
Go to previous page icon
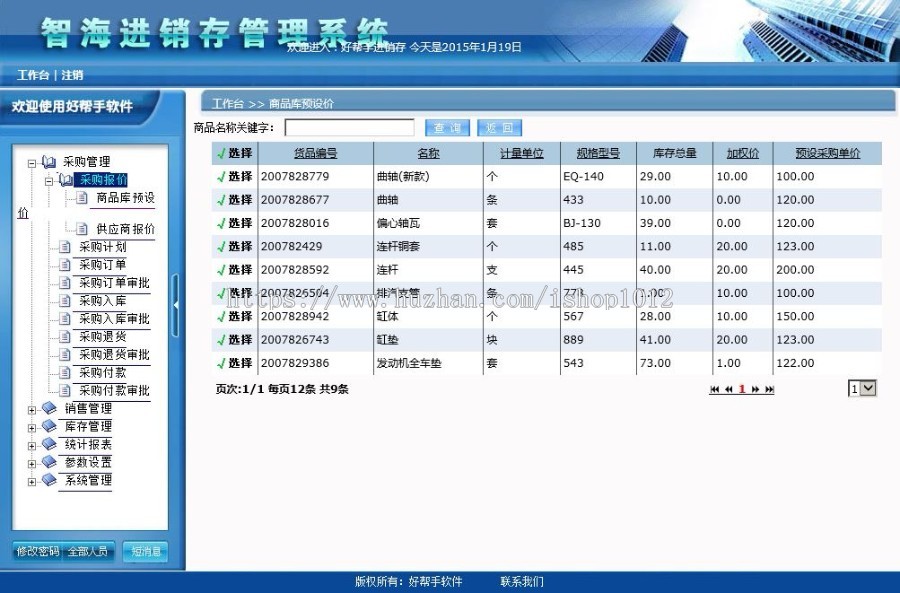pos(729,389)
